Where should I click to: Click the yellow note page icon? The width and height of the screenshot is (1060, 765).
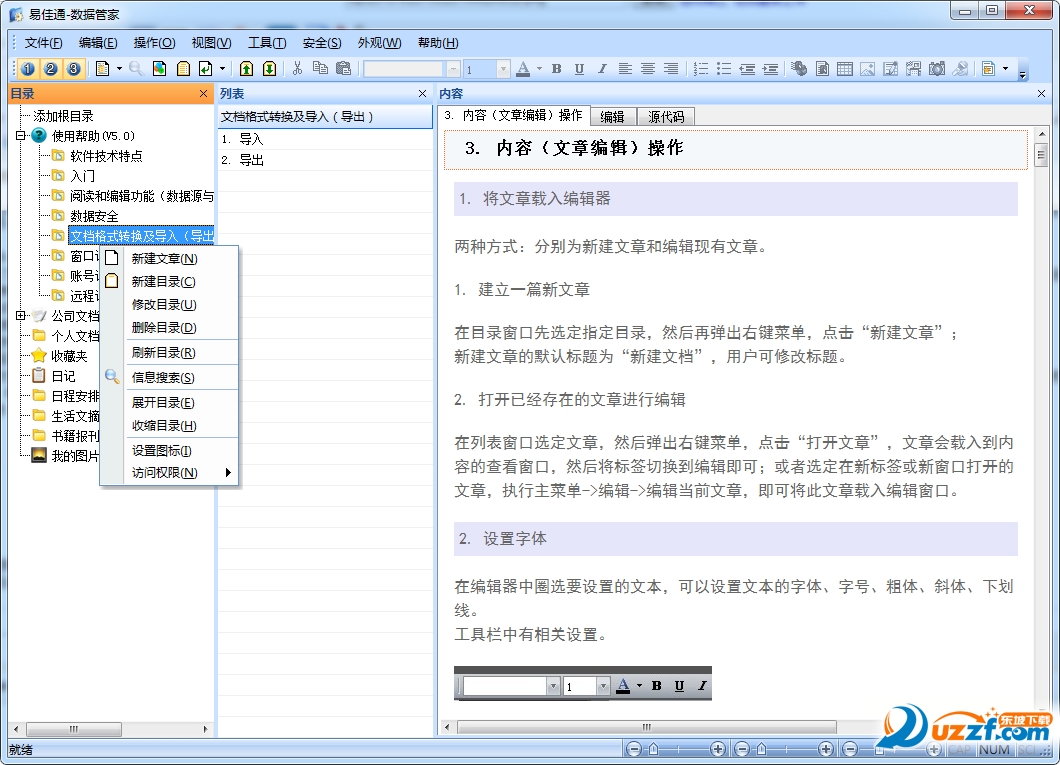tap(989, 68)
